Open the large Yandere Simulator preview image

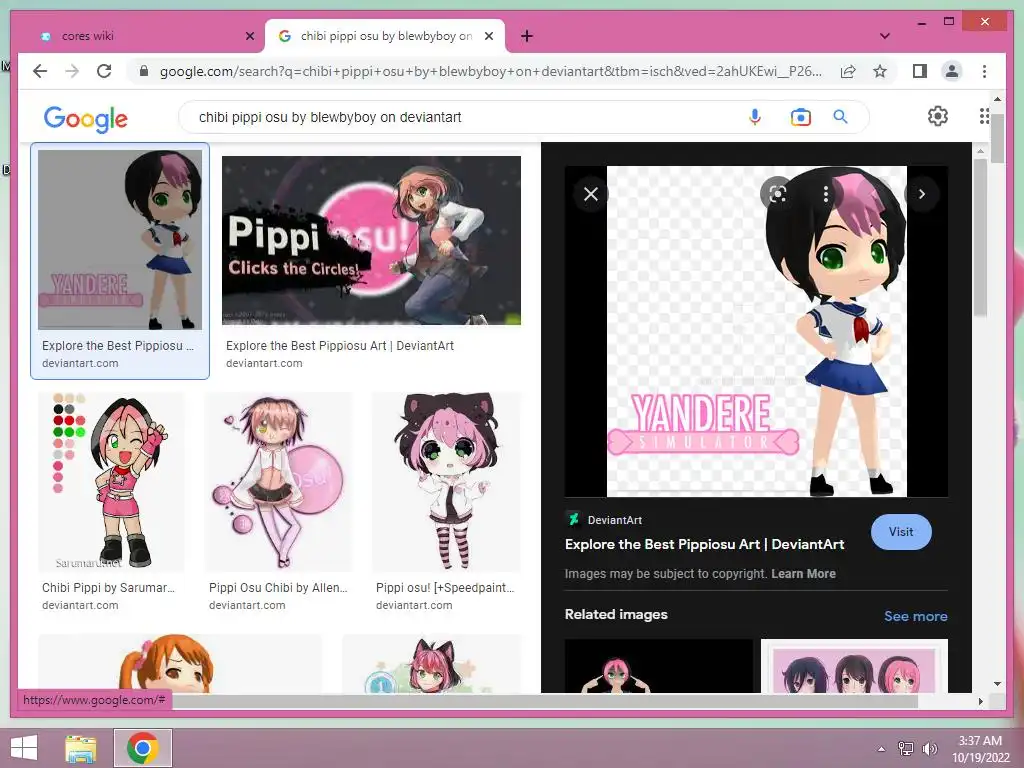tap(756, 331)
